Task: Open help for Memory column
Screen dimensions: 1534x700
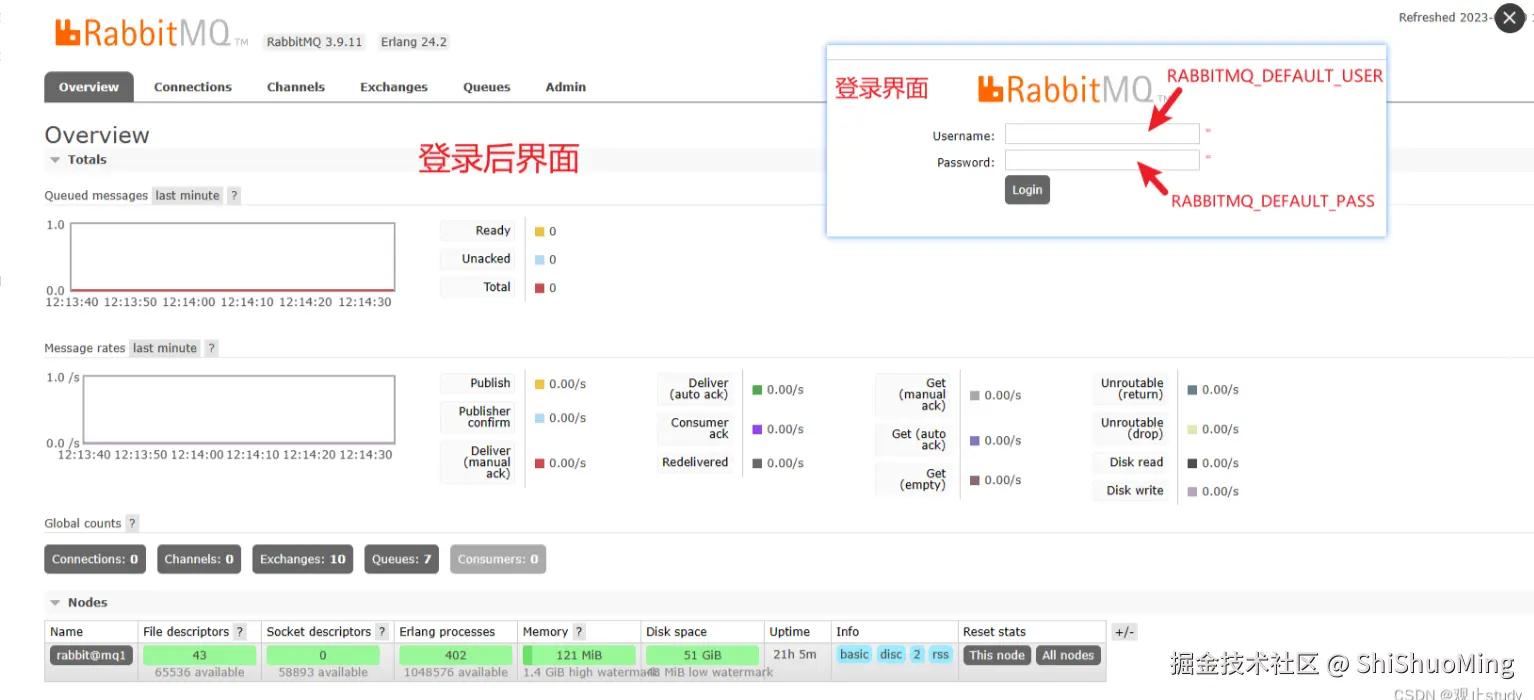Action: [x=579, y=632]
